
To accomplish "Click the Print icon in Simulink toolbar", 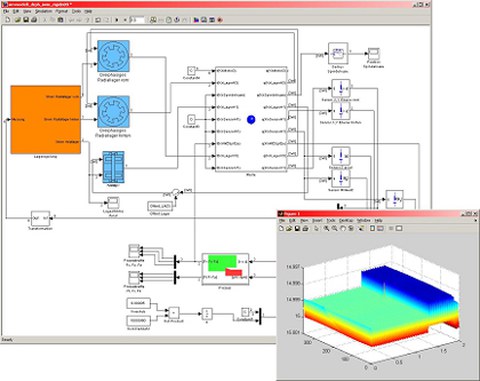I will pyautogui.click(x=34, y=20).
